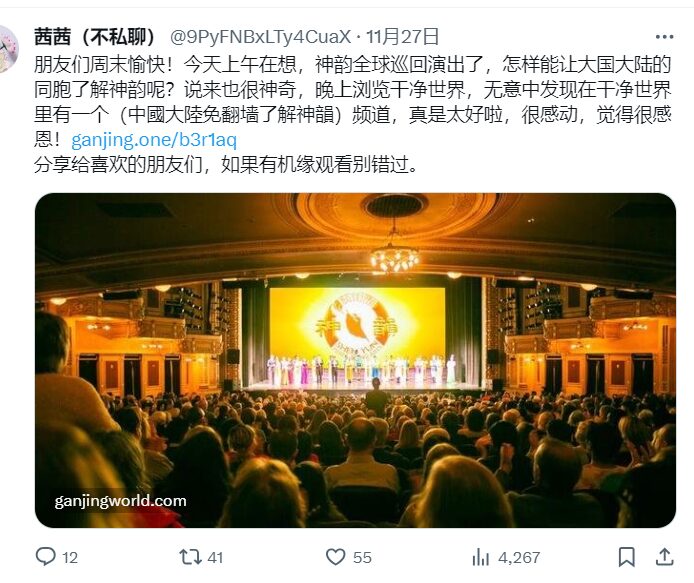
Task: Bookmark this post
Action: pyautogui.click(x=626, y=556)
